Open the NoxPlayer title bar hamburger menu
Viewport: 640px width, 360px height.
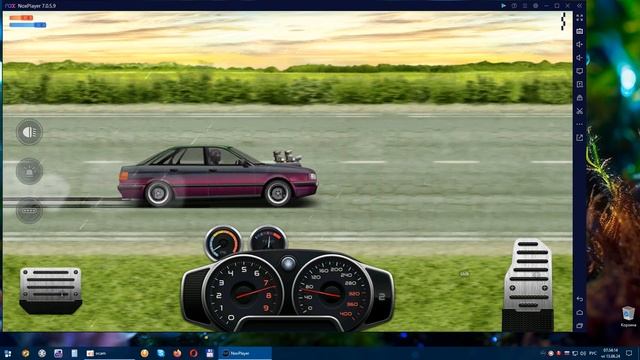click(525, 6)
